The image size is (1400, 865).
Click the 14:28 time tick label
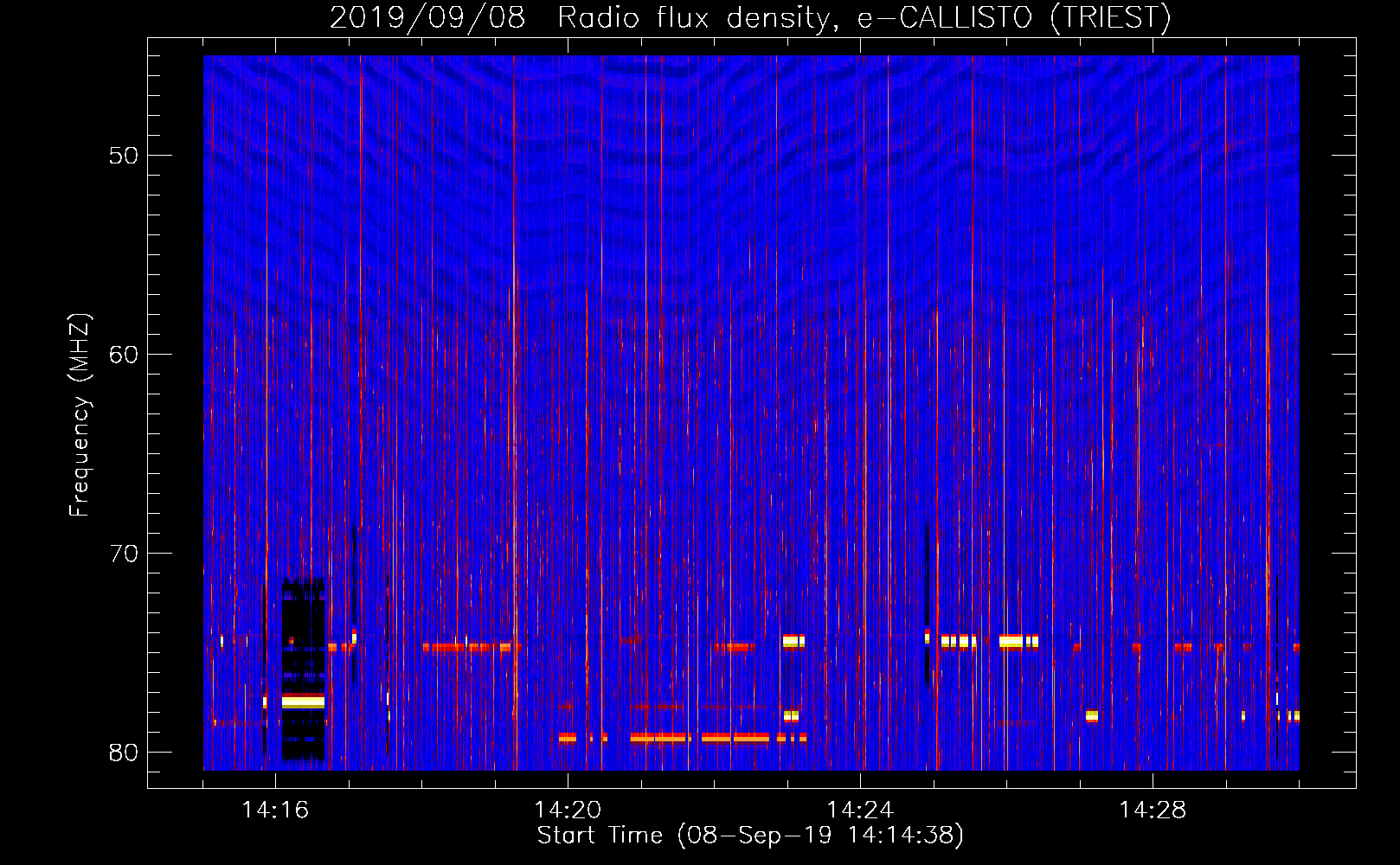(1153, 810)
